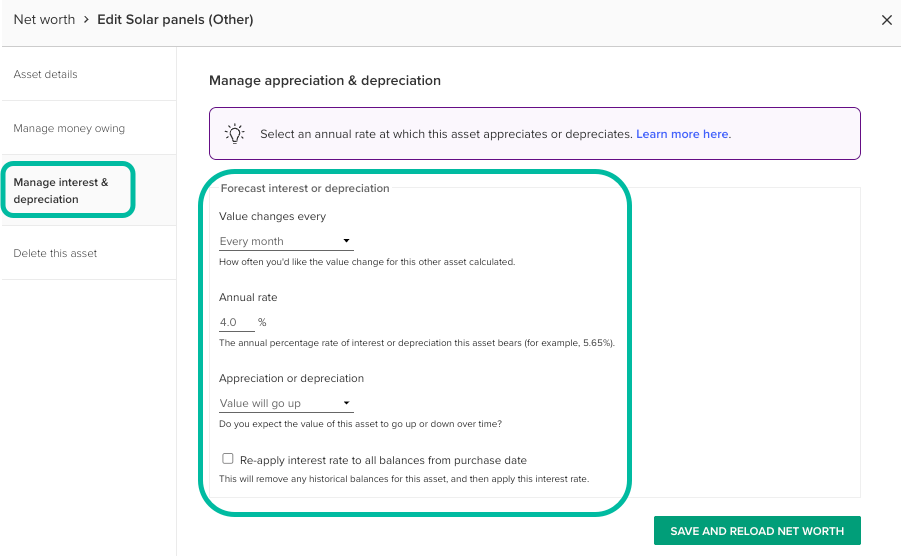
Task: Click the Manage appreciation & depreciation heading
Action: [324, 80]
